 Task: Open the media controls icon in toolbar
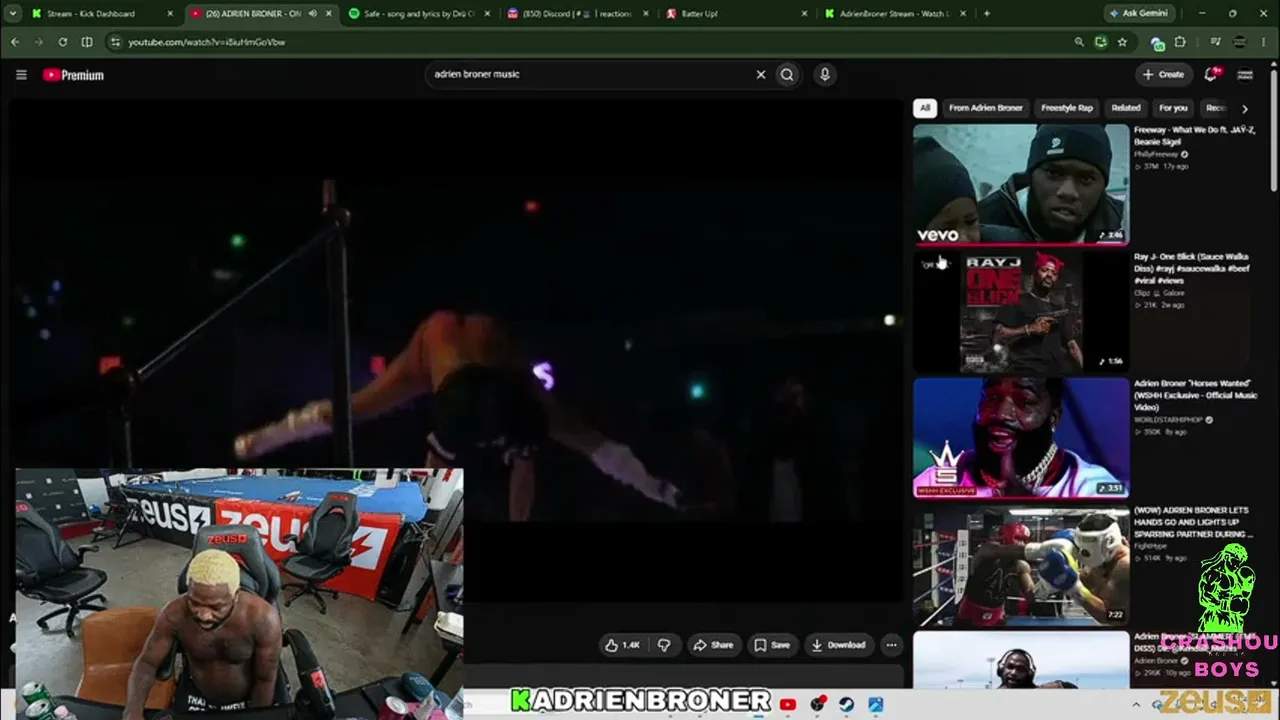tap(1215, 42)
